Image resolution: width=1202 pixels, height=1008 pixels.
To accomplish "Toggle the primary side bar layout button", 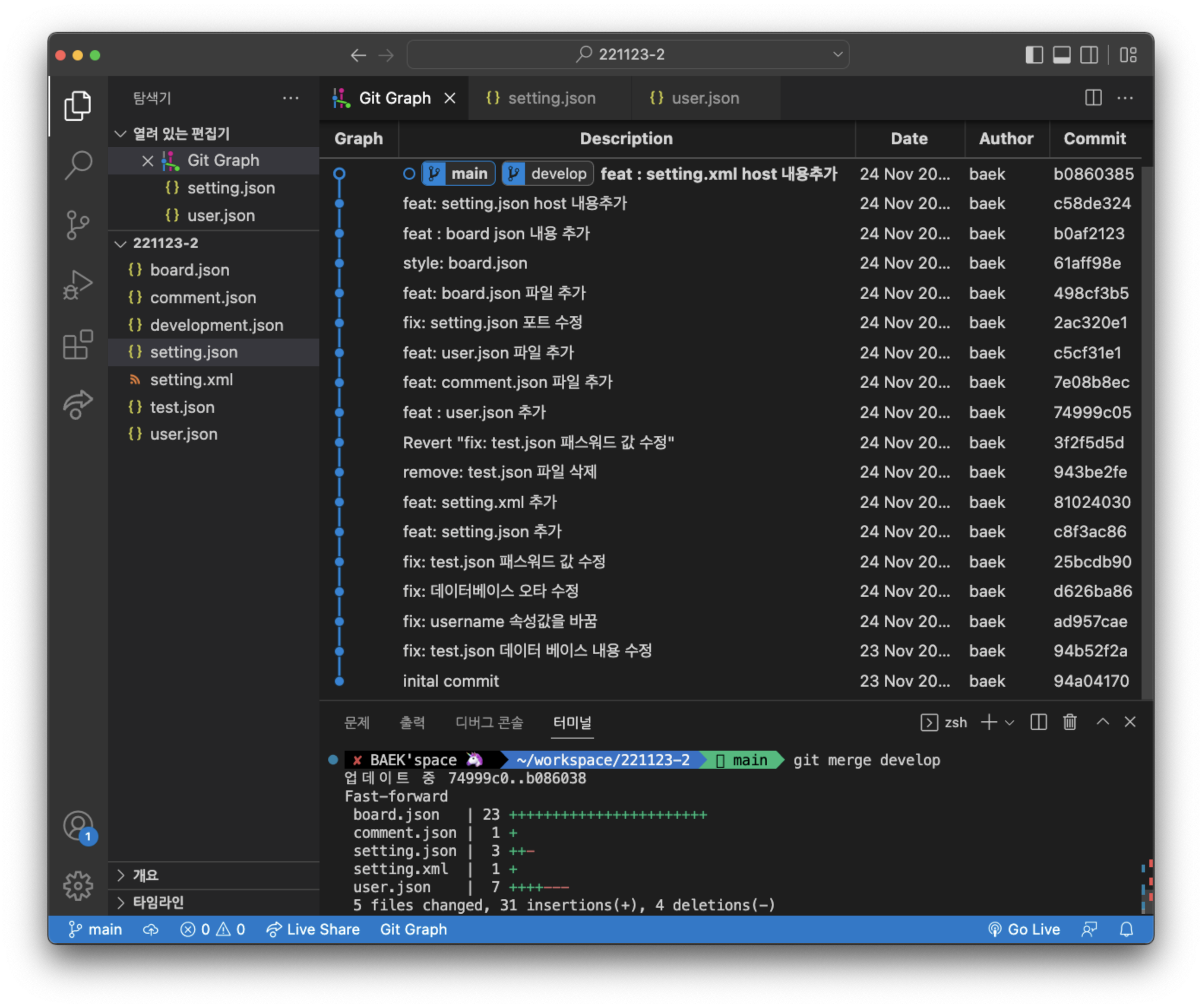I will coord(1034,55).
